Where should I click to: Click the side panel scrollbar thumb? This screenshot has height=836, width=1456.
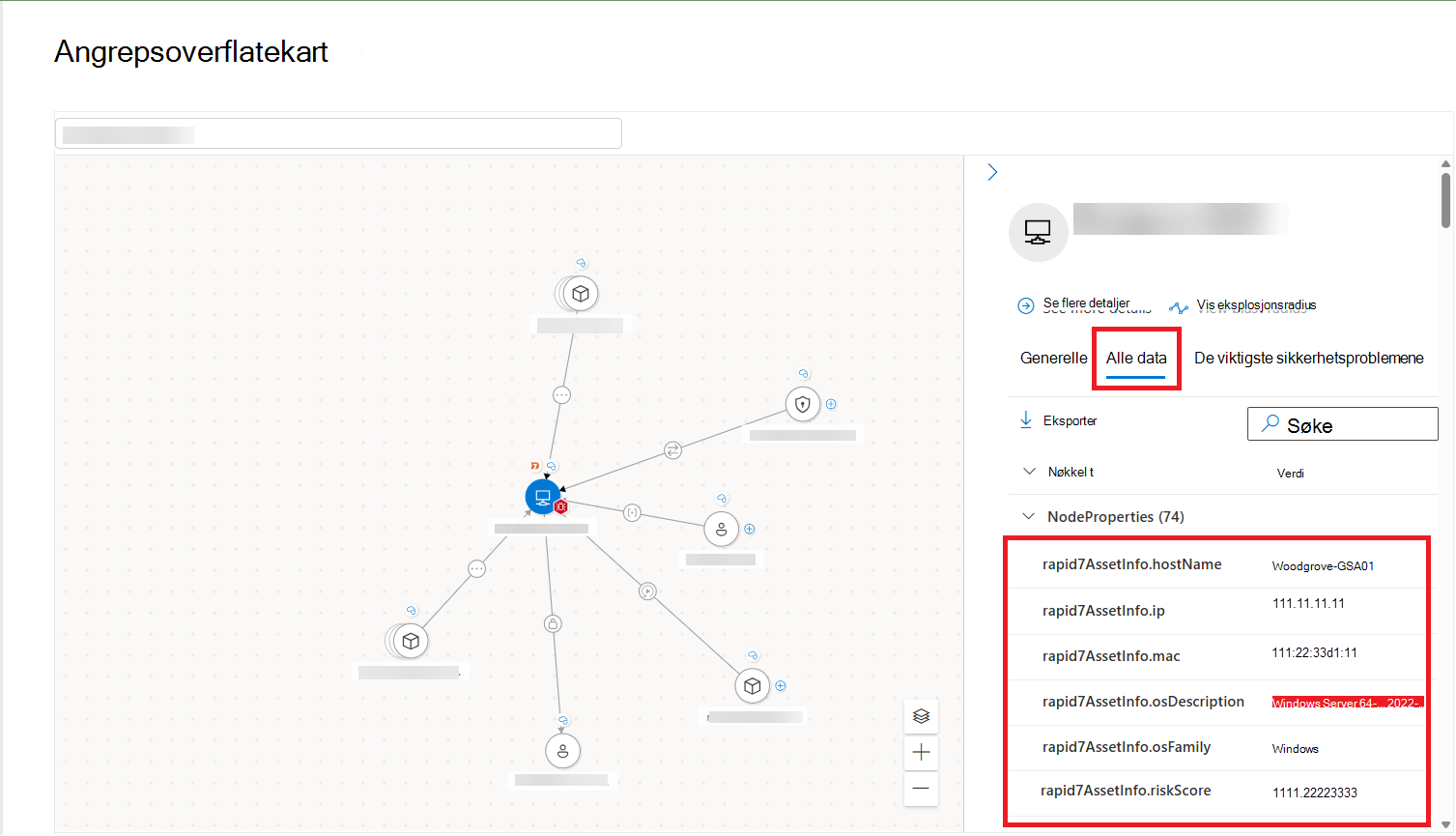pos(1445,200)
